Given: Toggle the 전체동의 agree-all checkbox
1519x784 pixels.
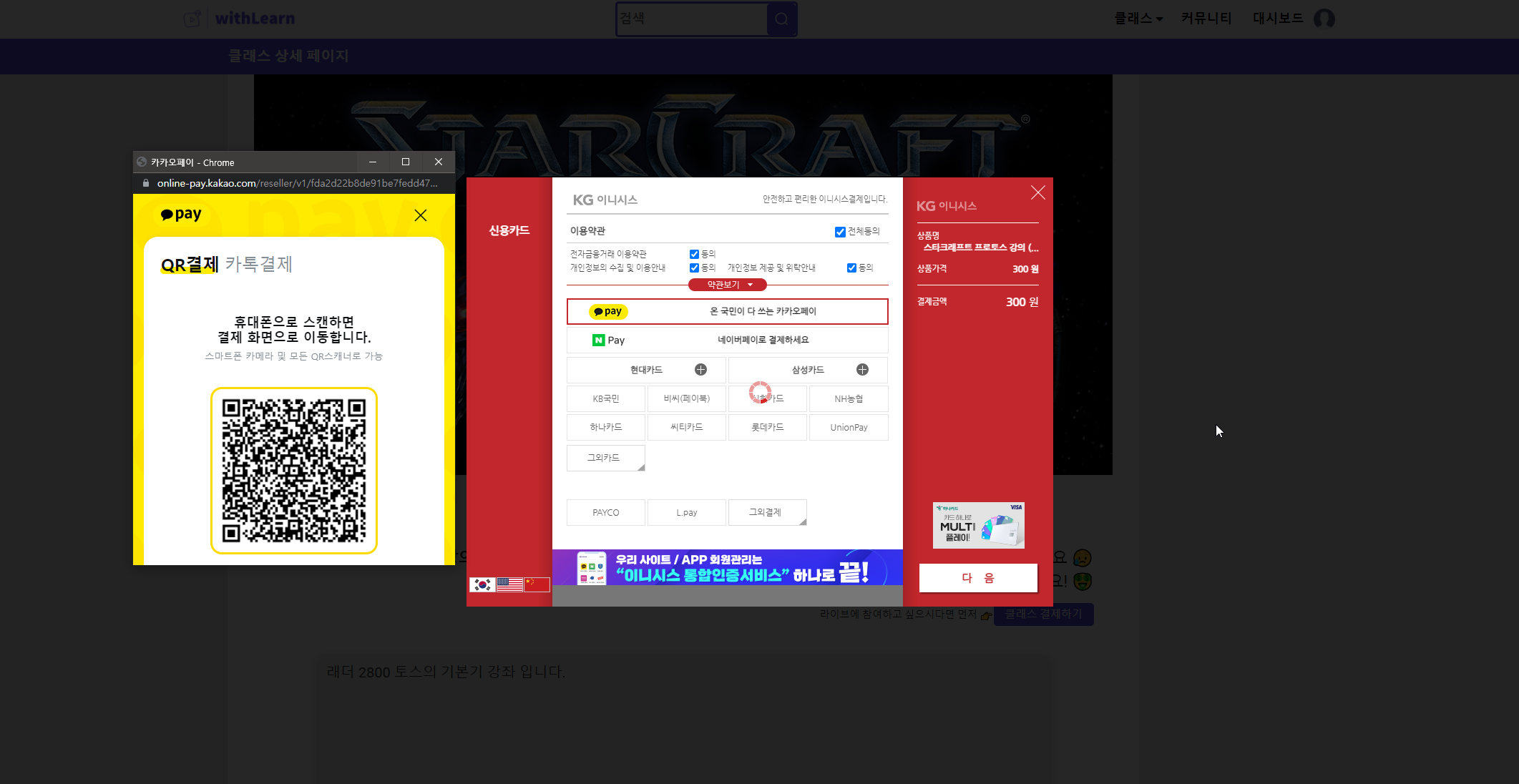Looking at the screenshot, I should pyautogui.click(x=840, y=232).
